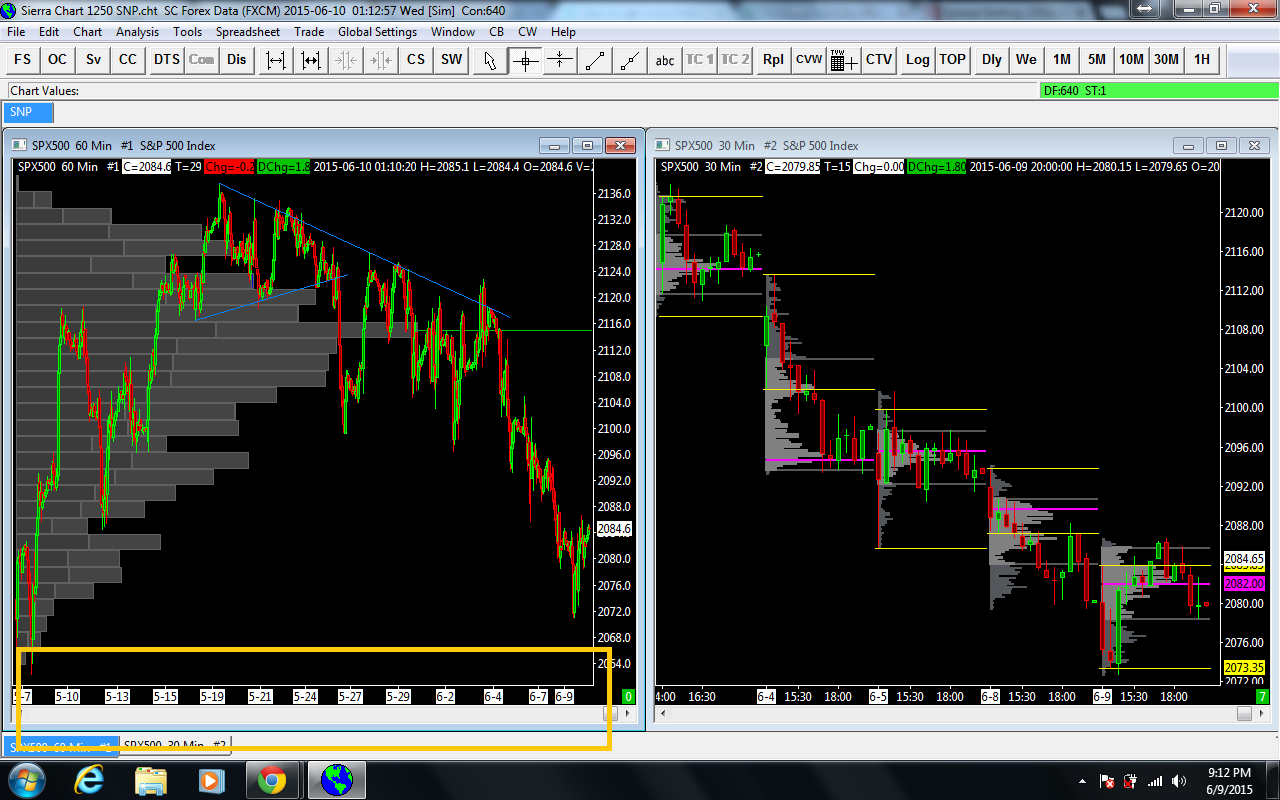The image size is (1280, 800).
Task: Select the crosshair chart values tool
Action: tap(525, 59)
